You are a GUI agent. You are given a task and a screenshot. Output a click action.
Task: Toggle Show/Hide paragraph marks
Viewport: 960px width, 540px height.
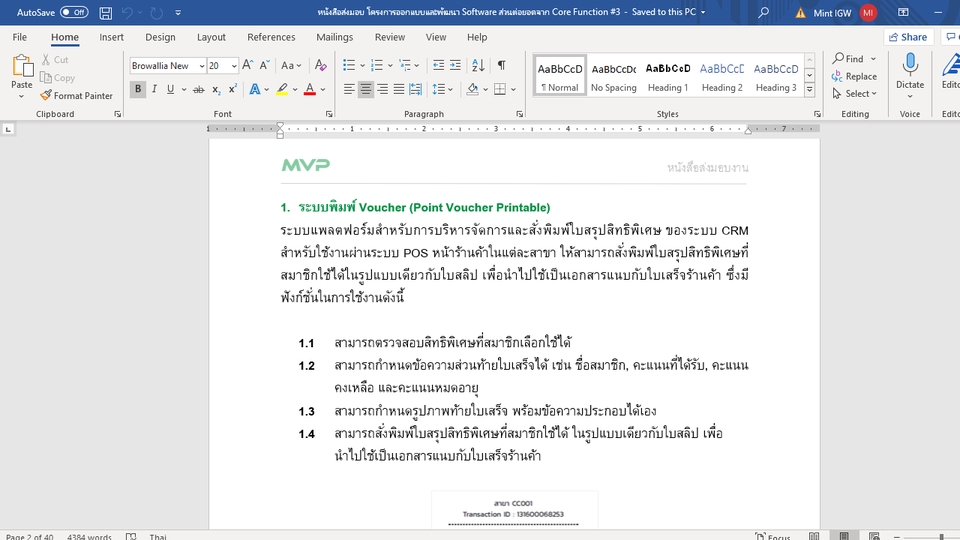(501, 65)
